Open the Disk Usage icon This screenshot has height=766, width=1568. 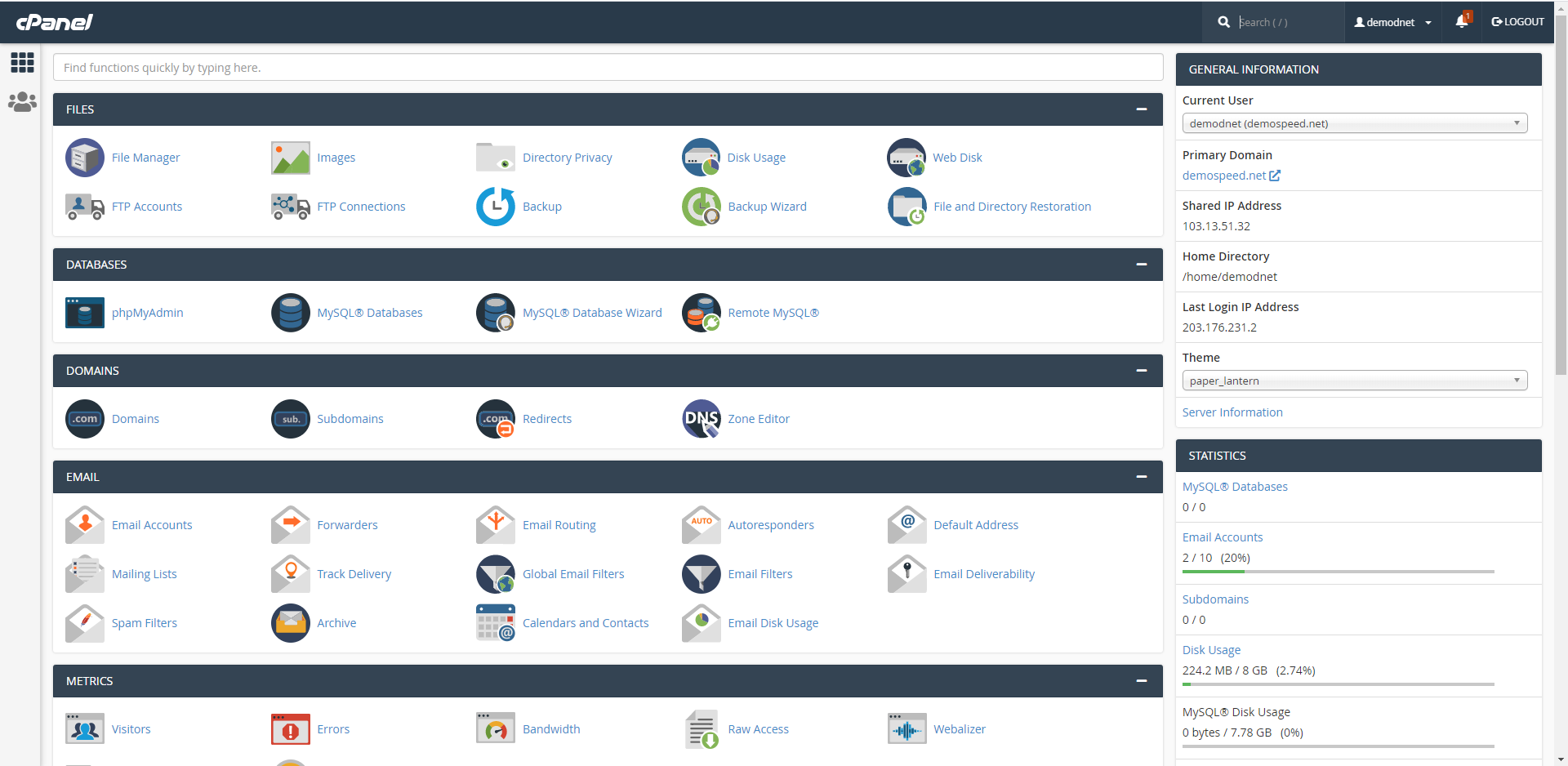[x=702, y=158]
